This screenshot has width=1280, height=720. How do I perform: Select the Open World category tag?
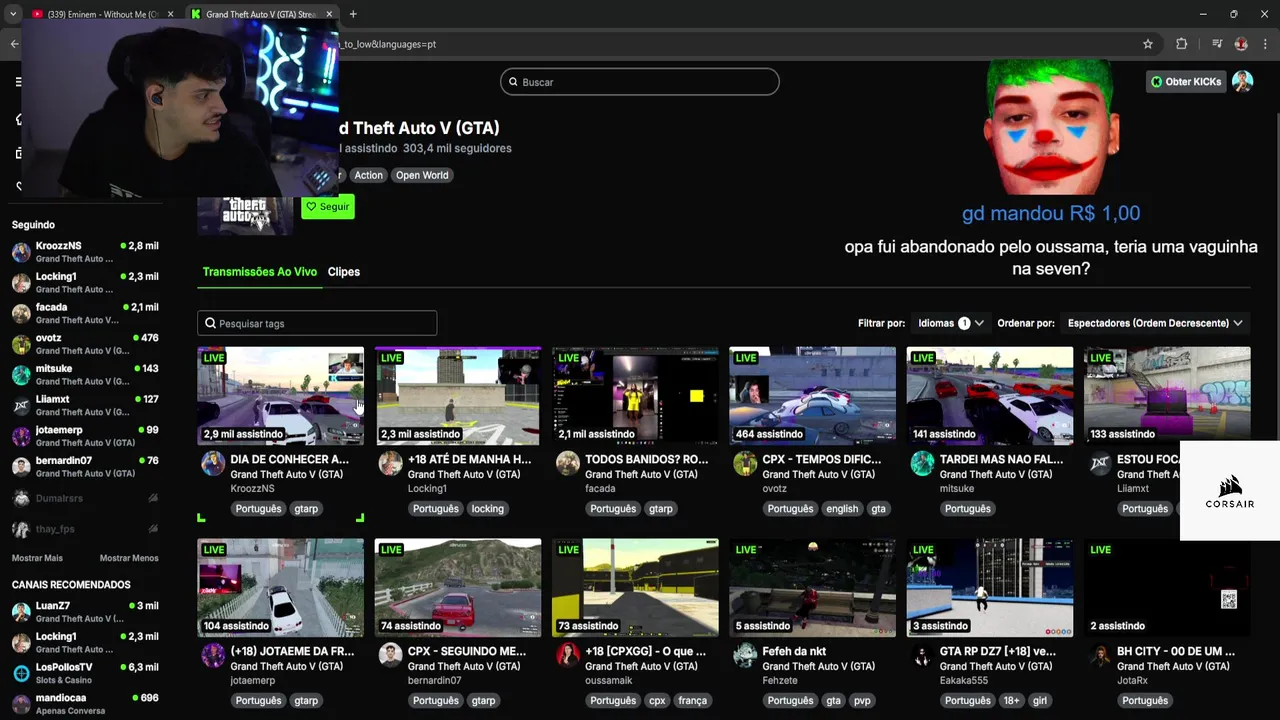[422, 175]
